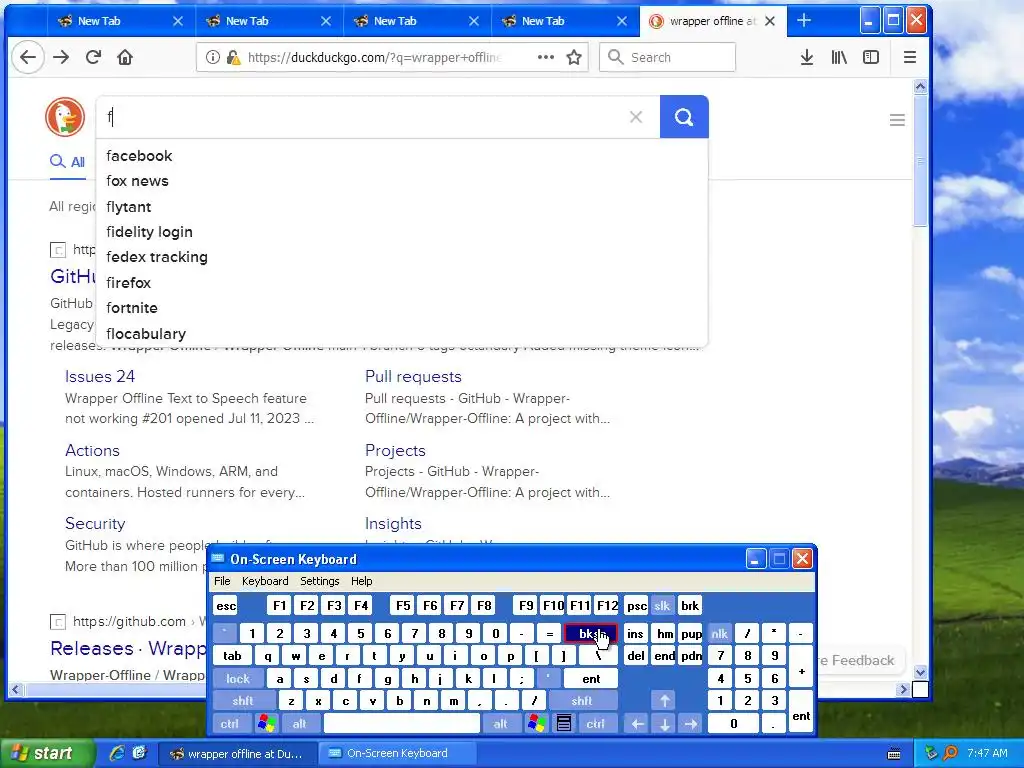The height and width of the screenshot is (768, 1024).
Task: Click the up arrow key
Action: pos(664,701)
